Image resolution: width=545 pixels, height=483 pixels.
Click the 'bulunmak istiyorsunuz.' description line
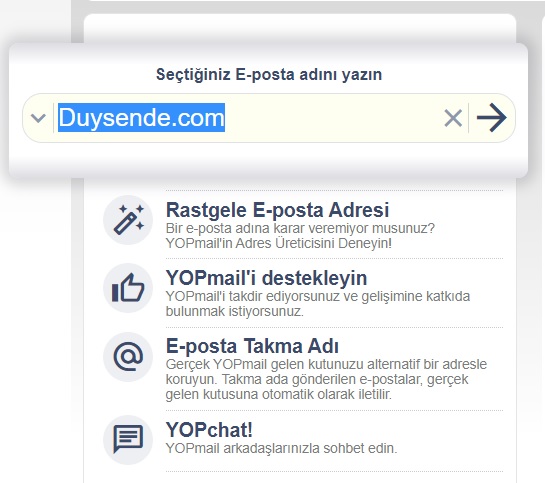tap(235, 311)
